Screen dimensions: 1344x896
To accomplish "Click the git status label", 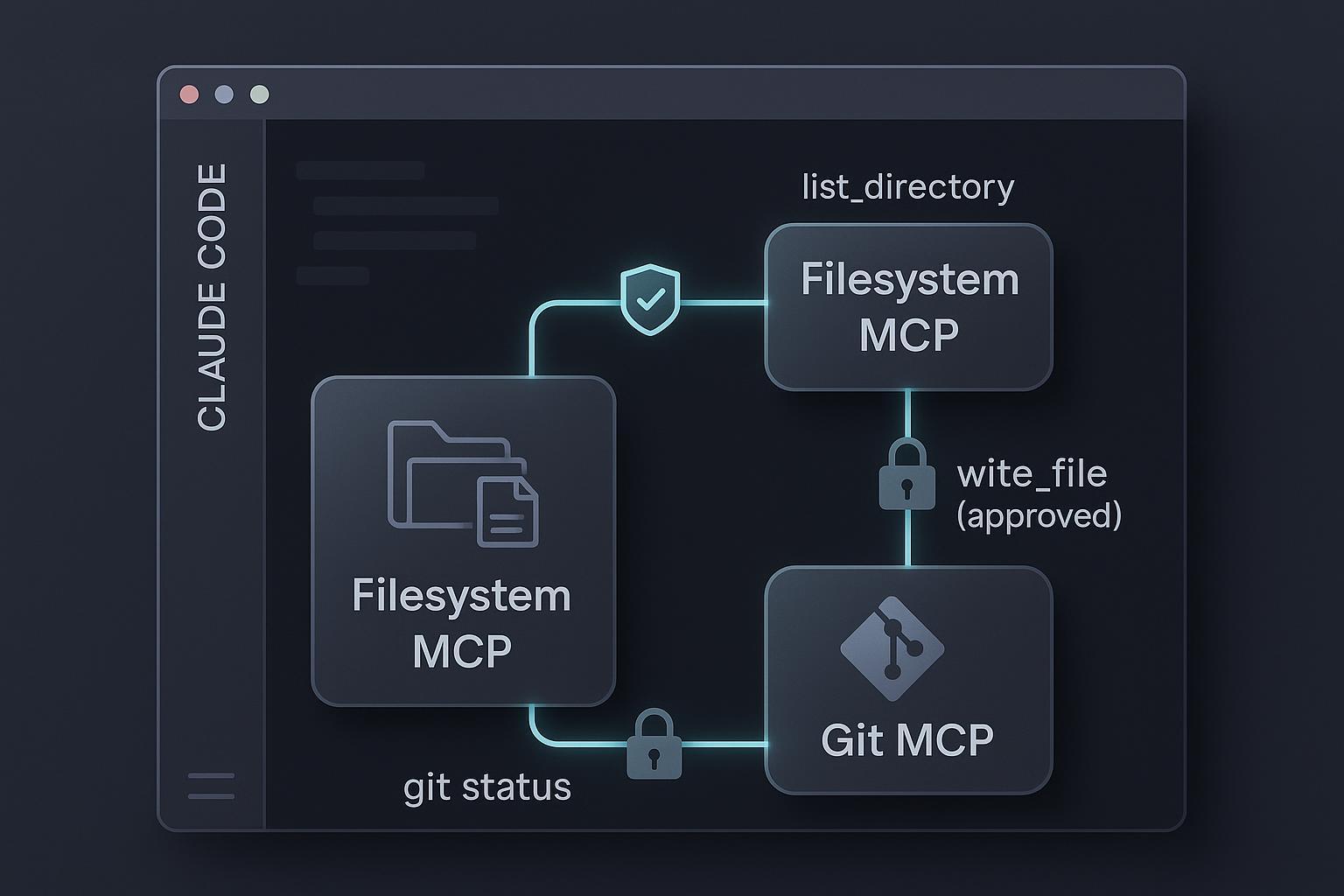I will [487, 787].
